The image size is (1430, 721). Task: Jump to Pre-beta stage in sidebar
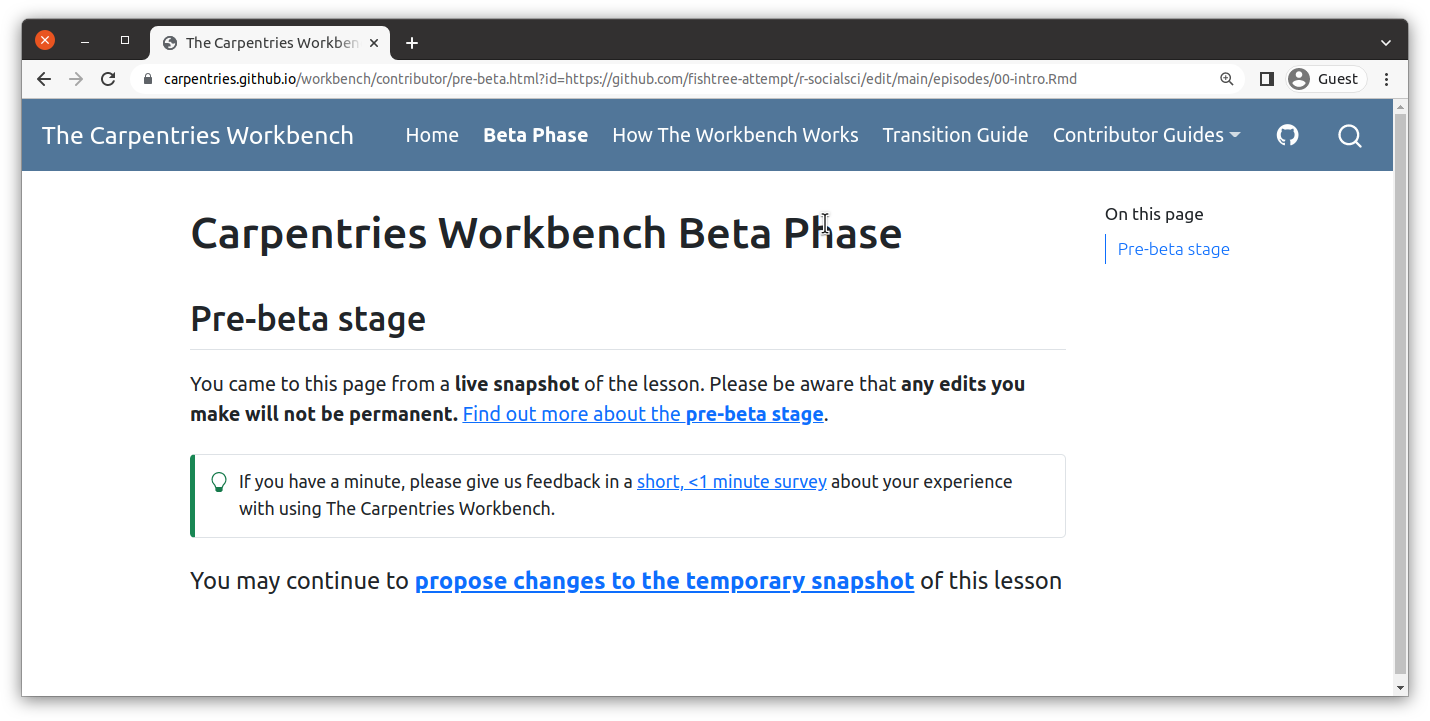tap(1173, 249)
